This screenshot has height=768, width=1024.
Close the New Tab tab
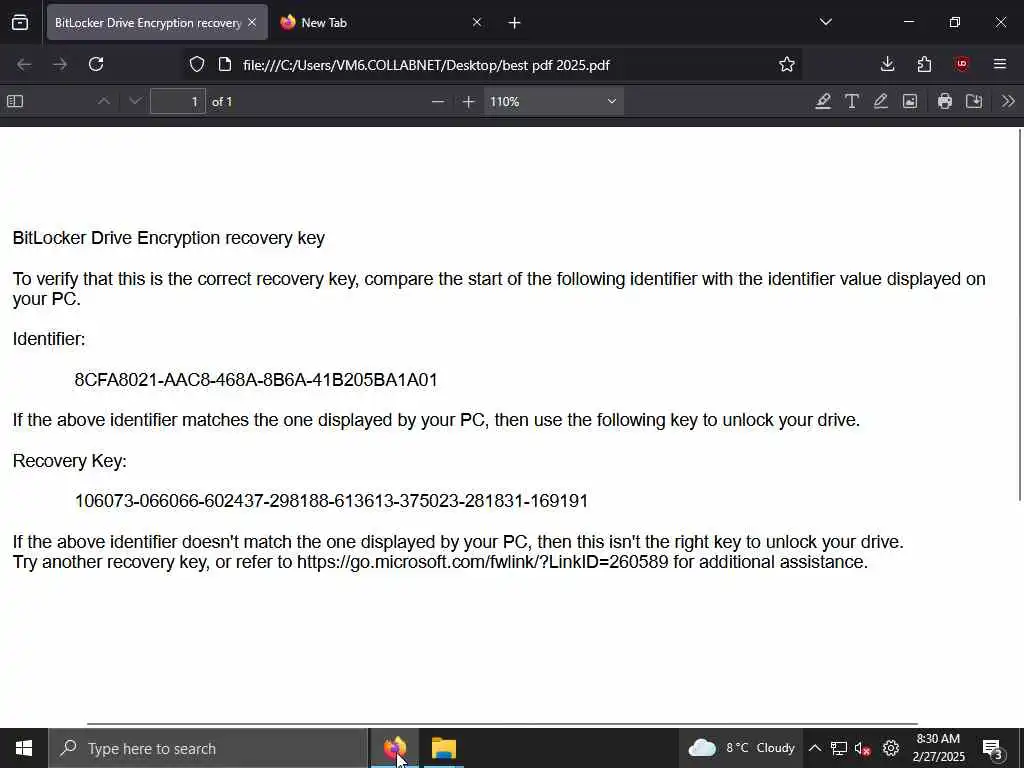coord(477,23)
